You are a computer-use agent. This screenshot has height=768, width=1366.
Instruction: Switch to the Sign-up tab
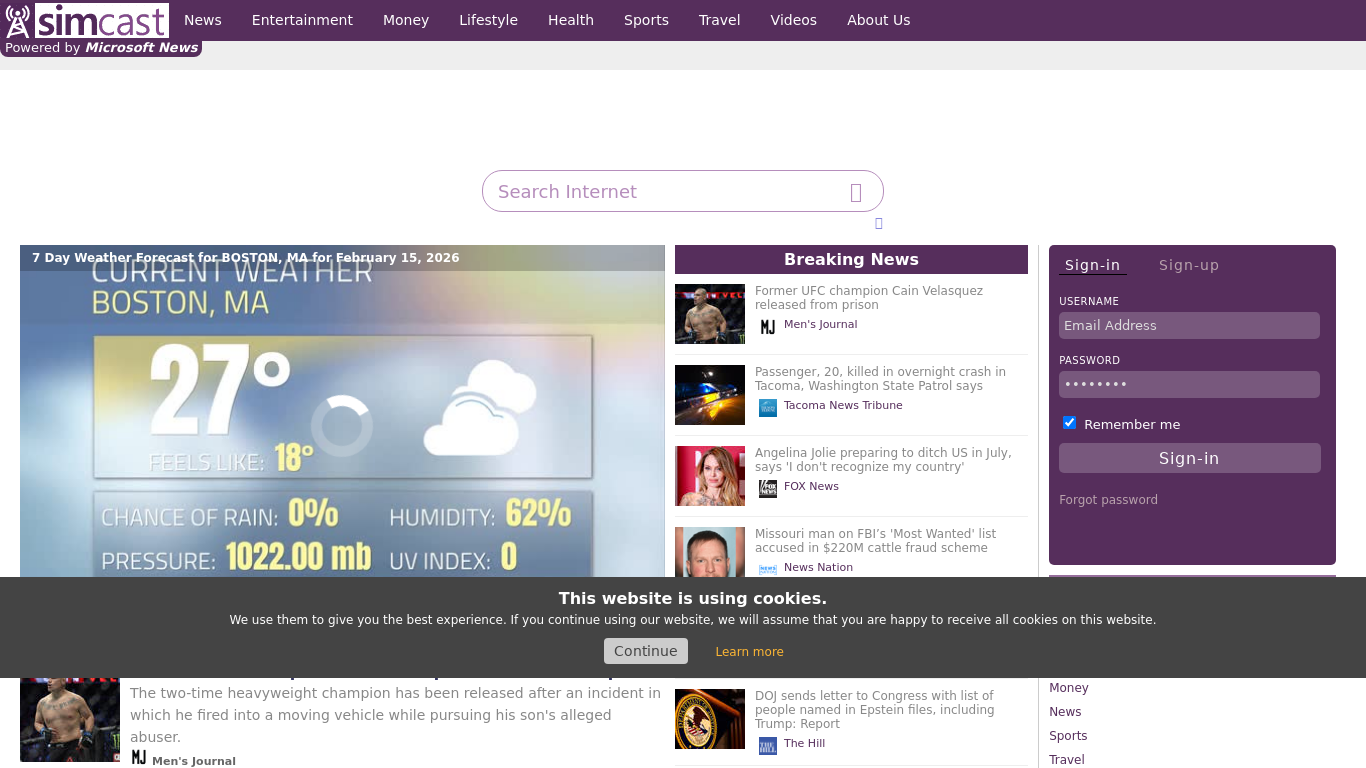tap(1188, 265)
